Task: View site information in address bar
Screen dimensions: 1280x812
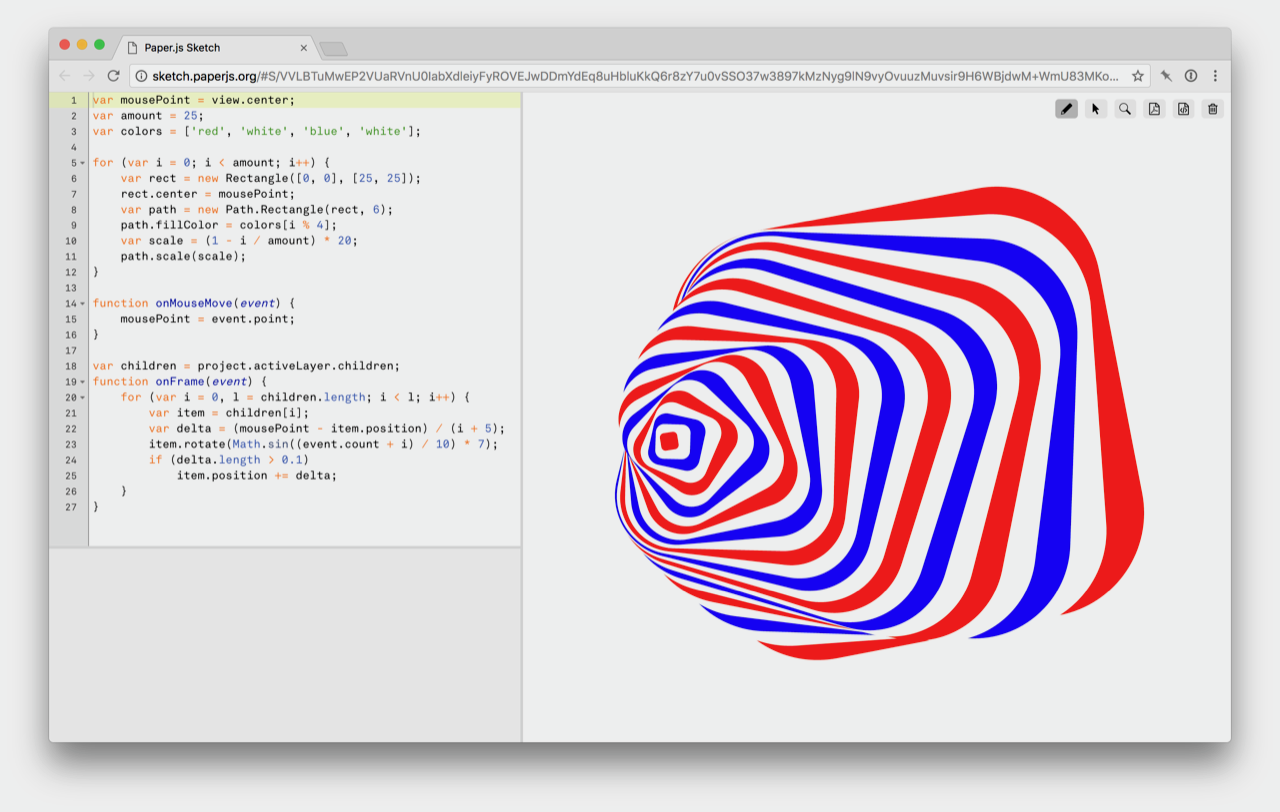Action: 141,76
